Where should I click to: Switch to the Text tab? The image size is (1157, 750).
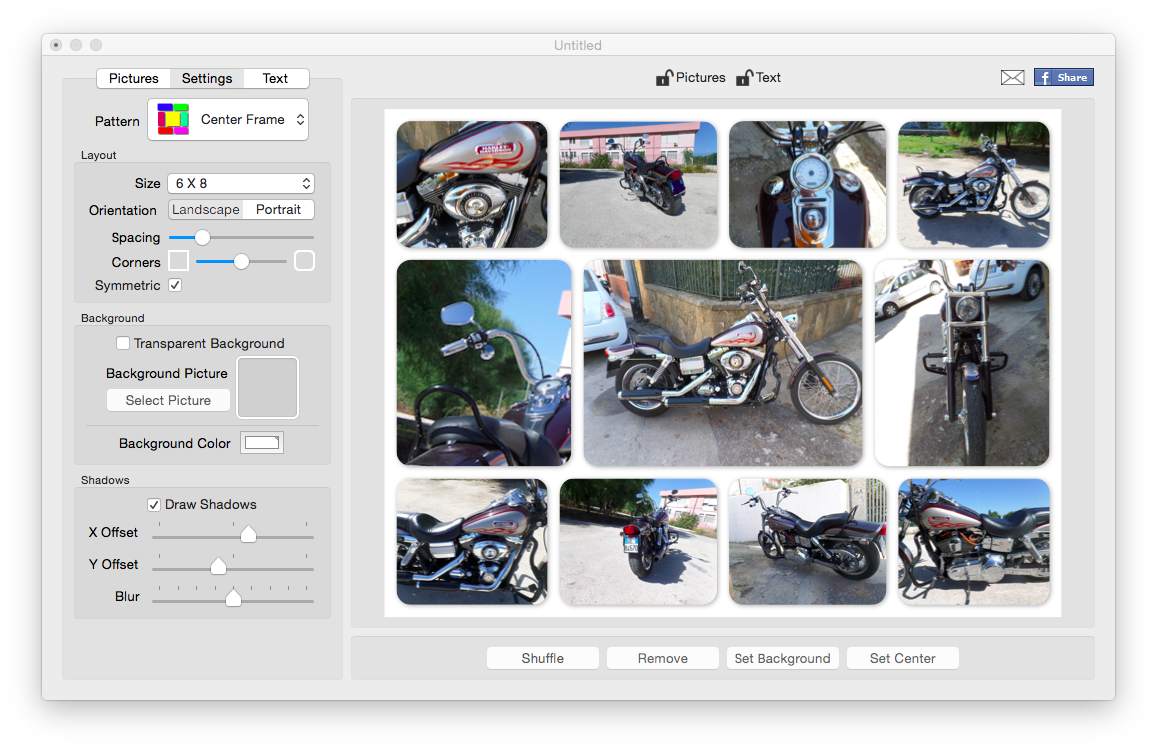[x=276, y=78]
